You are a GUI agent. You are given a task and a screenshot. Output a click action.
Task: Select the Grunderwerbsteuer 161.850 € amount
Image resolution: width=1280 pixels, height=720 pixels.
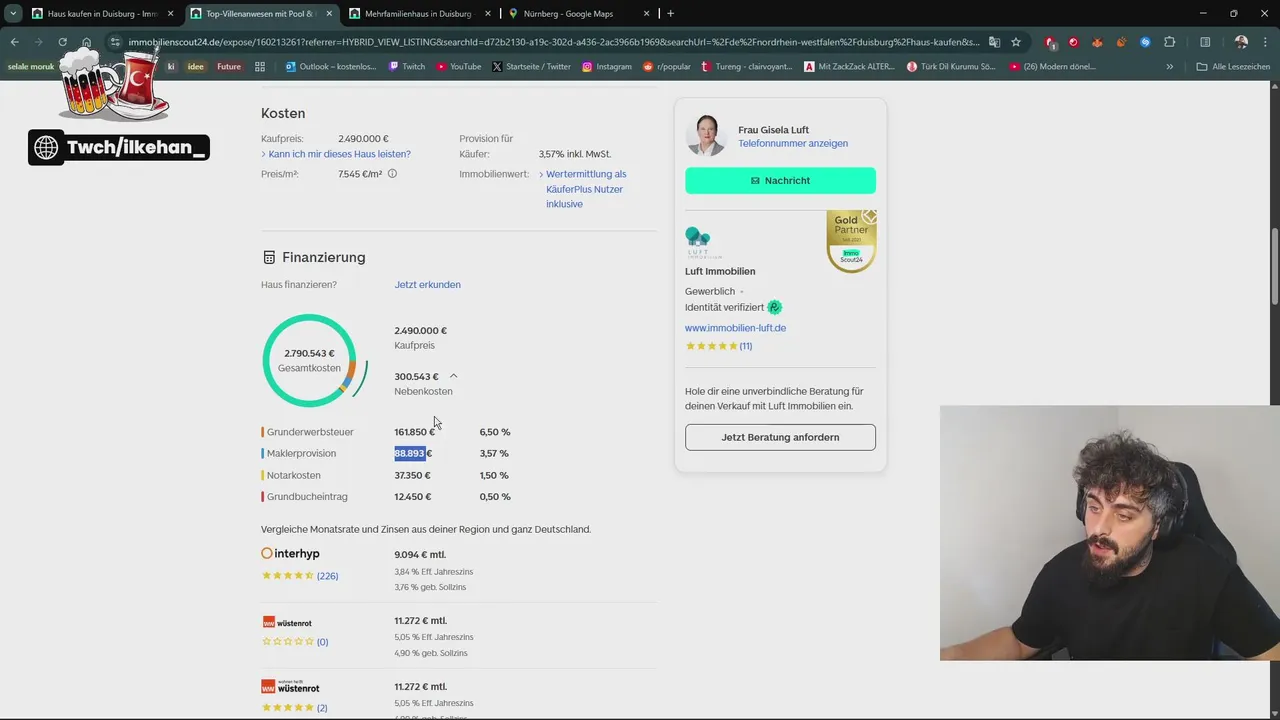pos(414,432)
